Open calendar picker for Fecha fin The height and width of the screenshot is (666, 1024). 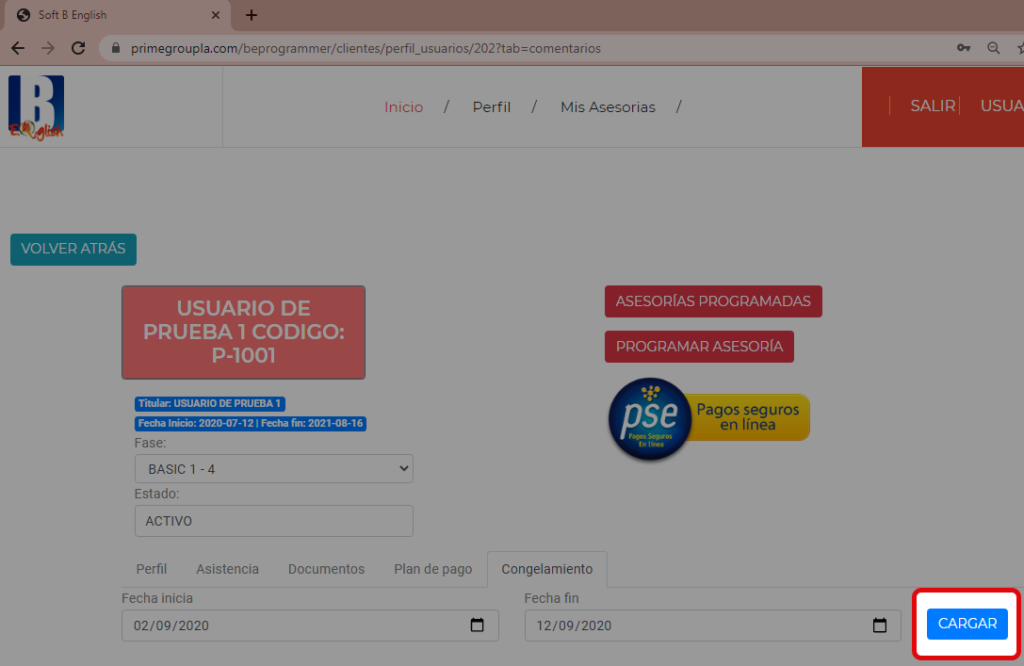[879, 626]
